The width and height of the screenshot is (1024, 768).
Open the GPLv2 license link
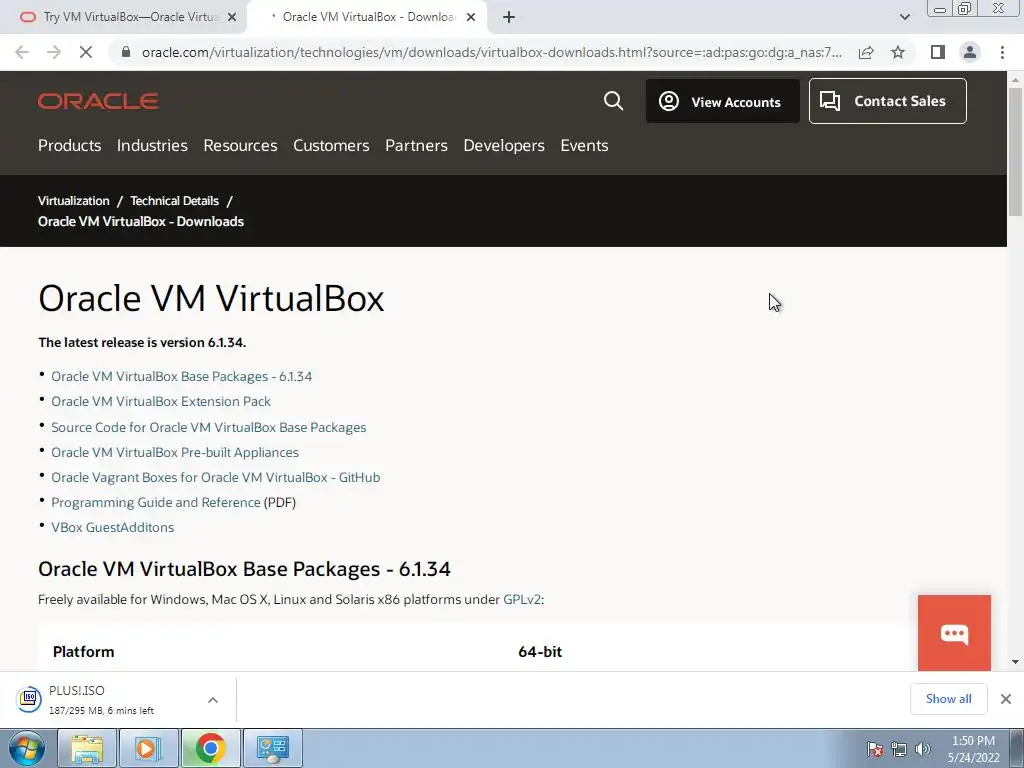[x=522, y=600]
